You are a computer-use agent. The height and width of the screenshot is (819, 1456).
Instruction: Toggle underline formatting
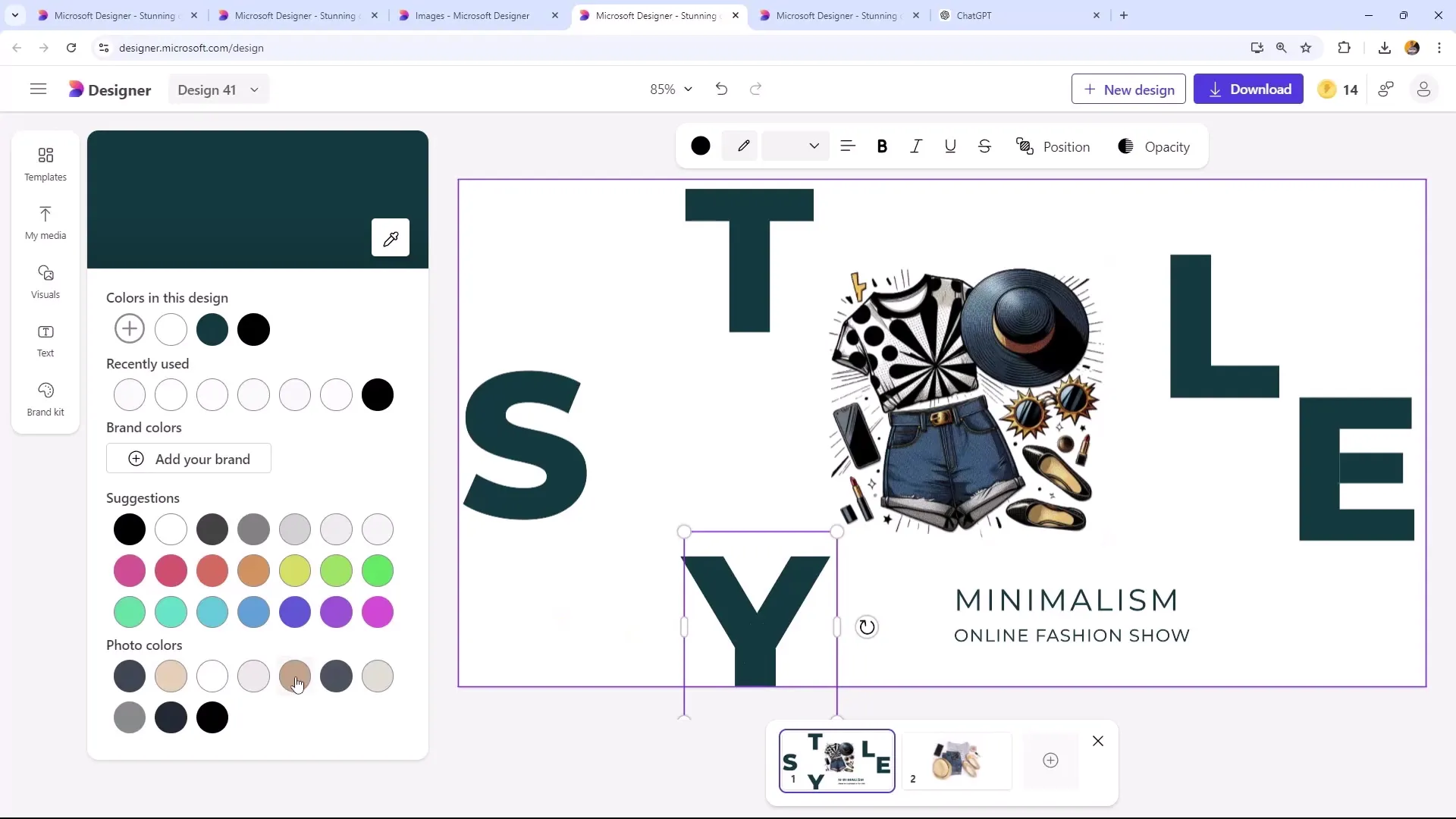(950, 146)
